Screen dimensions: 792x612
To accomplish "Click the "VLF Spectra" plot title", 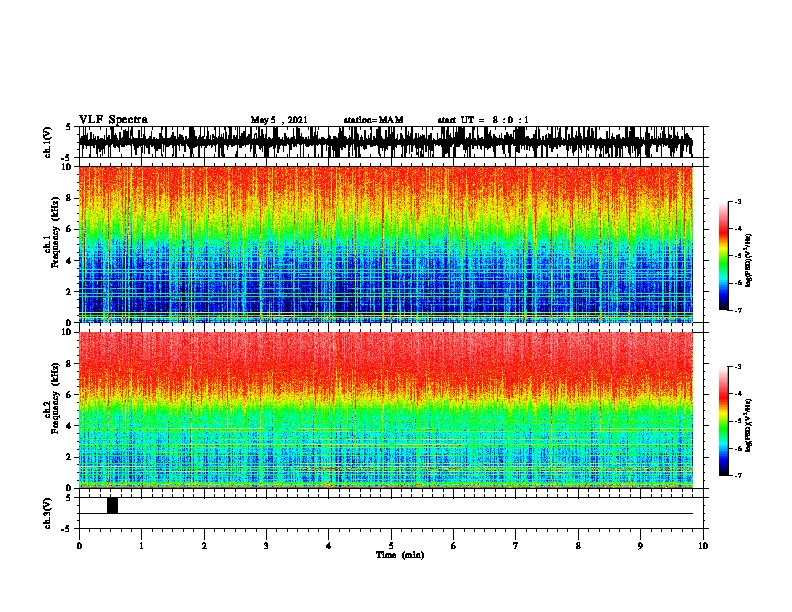I will tap(113, 120).
